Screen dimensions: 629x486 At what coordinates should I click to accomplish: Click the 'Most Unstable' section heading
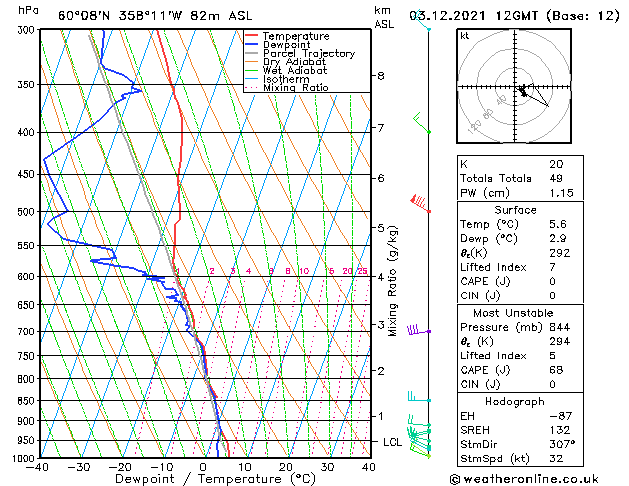(513, 313)
